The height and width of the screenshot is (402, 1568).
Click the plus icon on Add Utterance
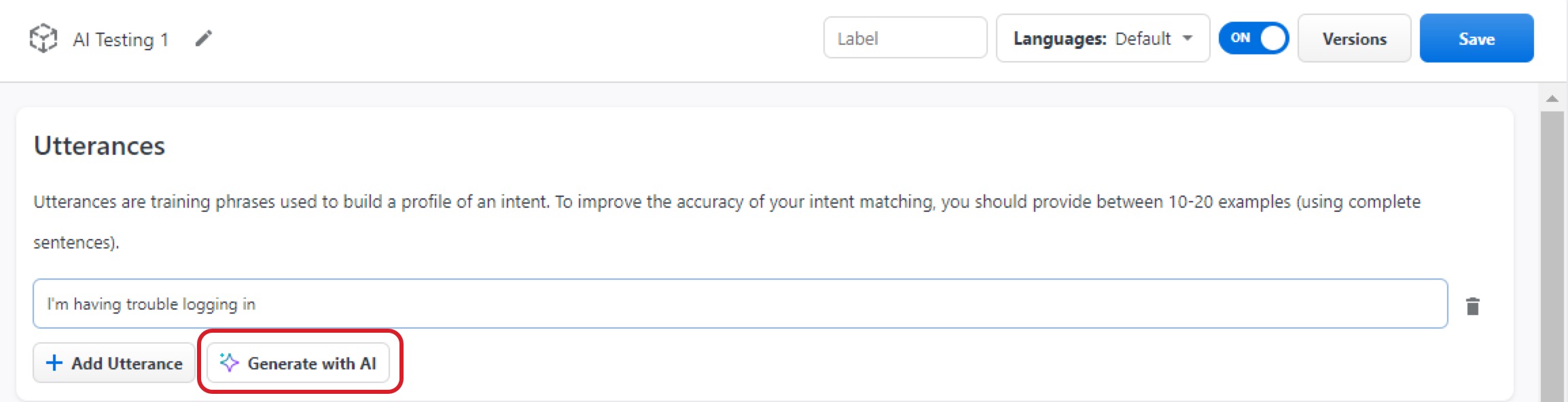(x=54, y=363)
